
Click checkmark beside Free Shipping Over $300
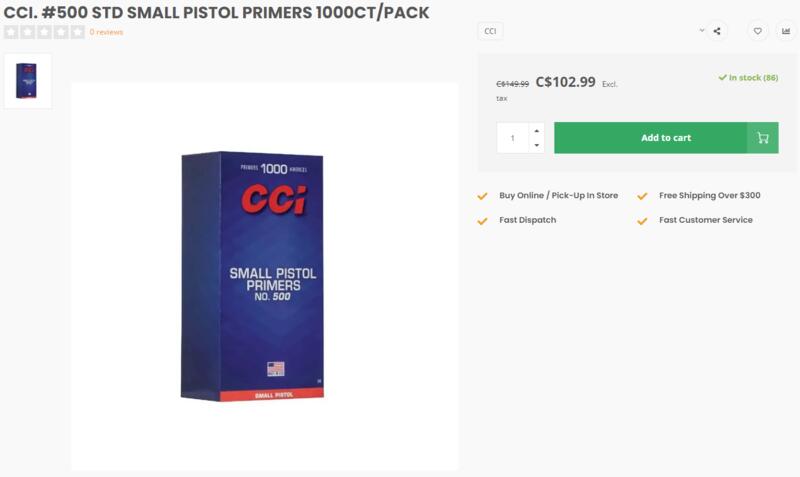642,196
